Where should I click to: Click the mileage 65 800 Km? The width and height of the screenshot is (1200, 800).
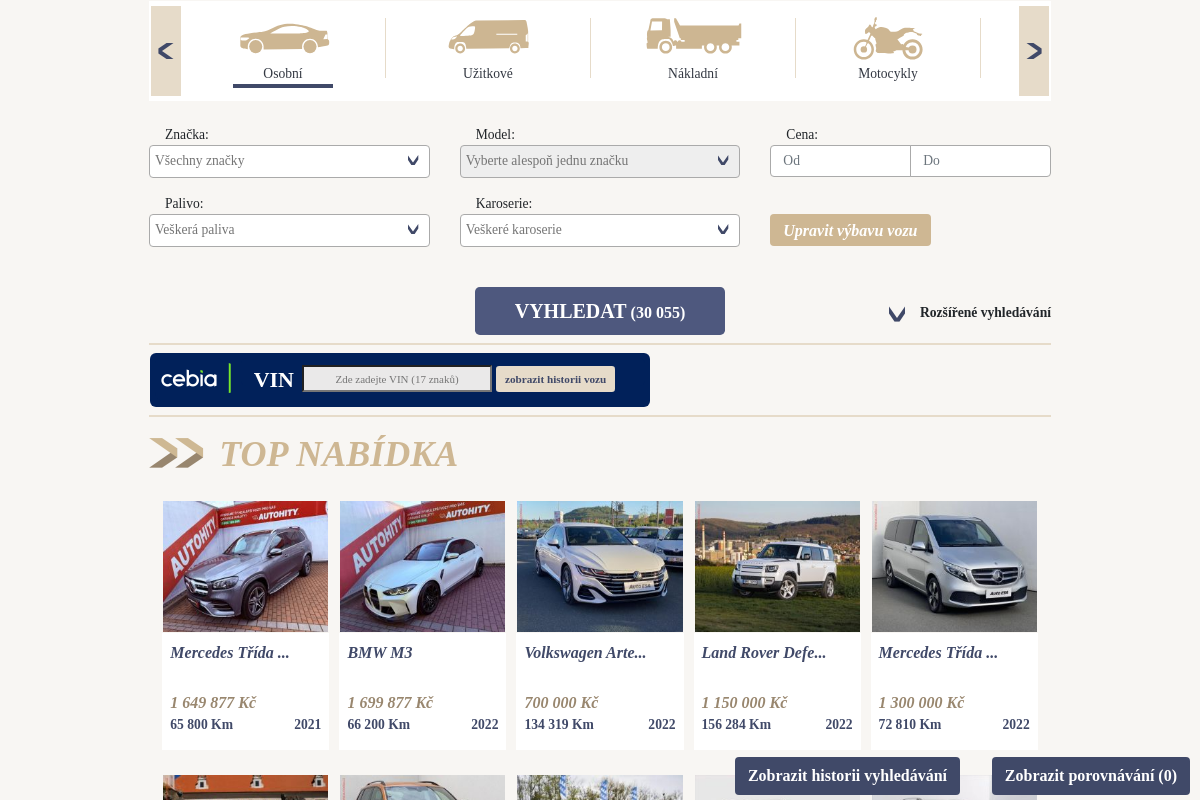pos(201,725)
